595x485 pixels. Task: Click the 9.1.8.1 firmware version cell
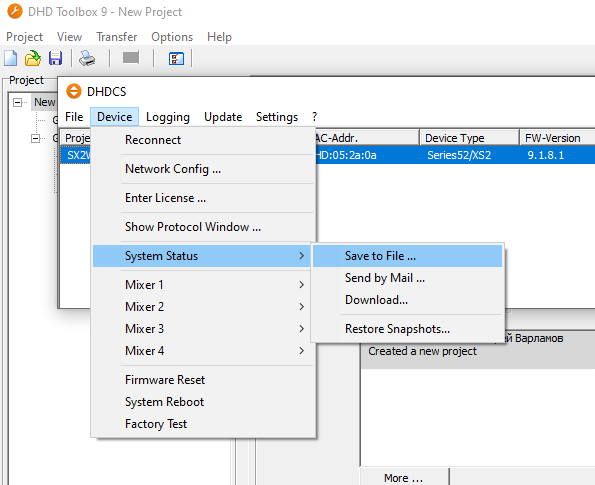click(546, 155)
